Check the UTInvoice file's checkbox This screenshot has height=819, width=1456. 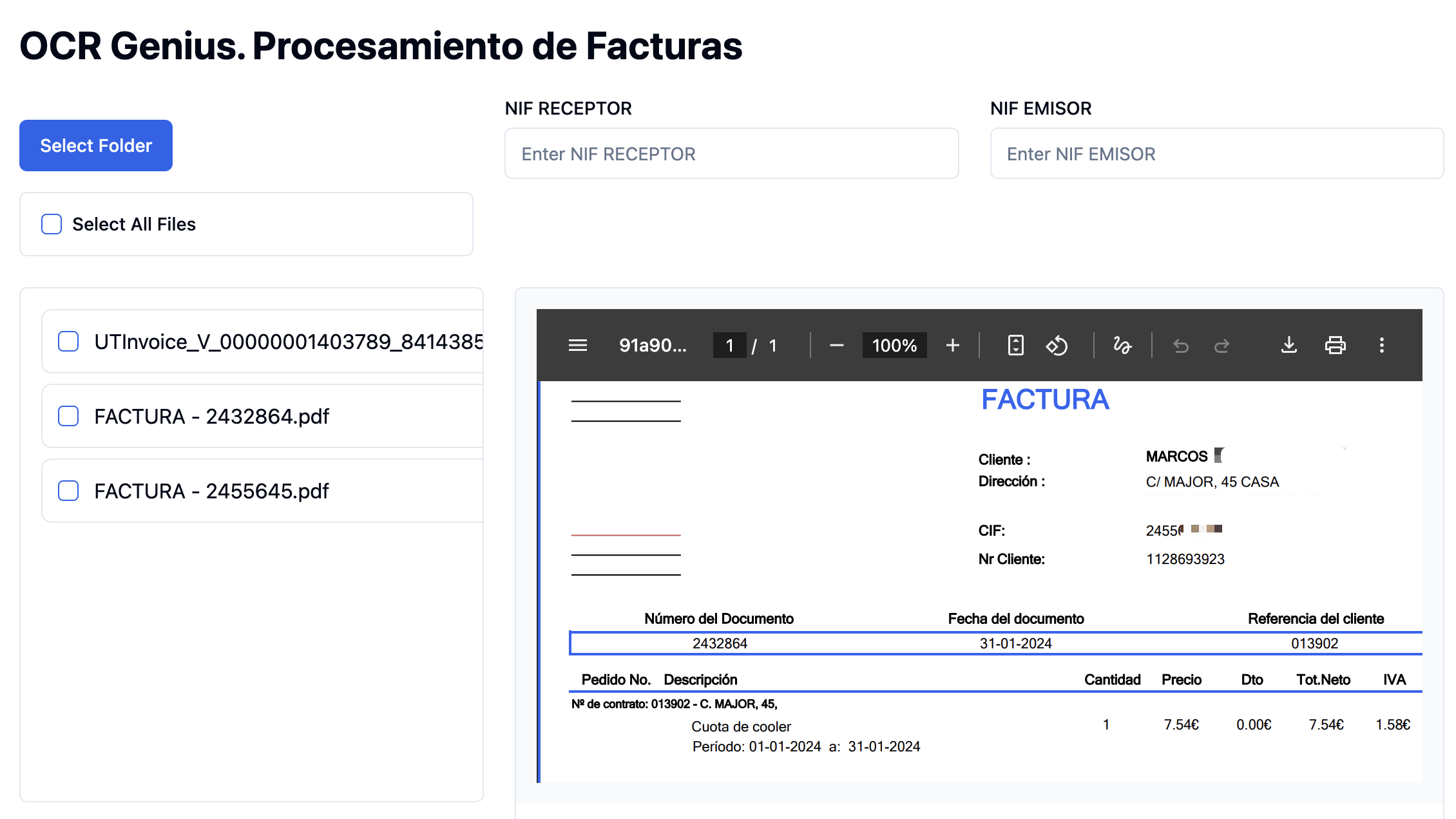68,341
